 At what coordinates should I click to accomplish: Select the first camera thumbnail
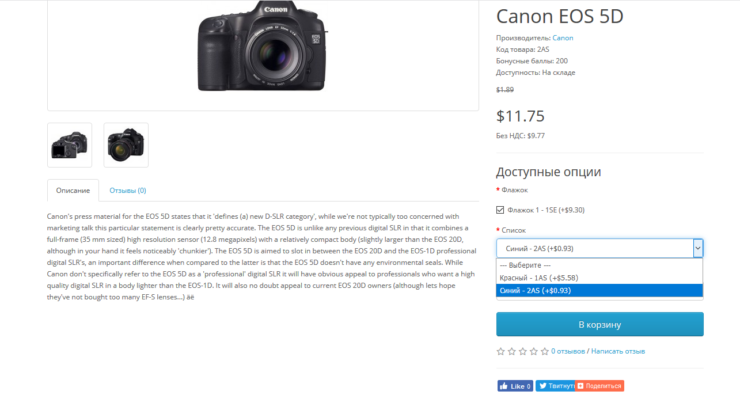click(x=70, y=145)
